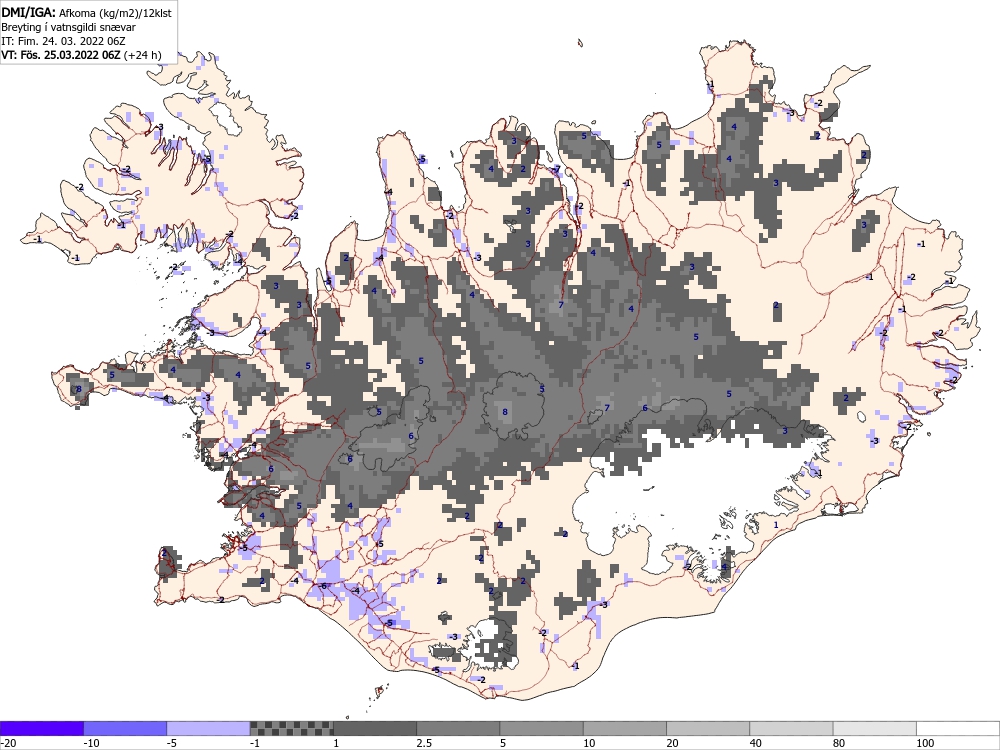Pick the light lavender legend swatch for -5 to -1

click(x=209, y=728)
